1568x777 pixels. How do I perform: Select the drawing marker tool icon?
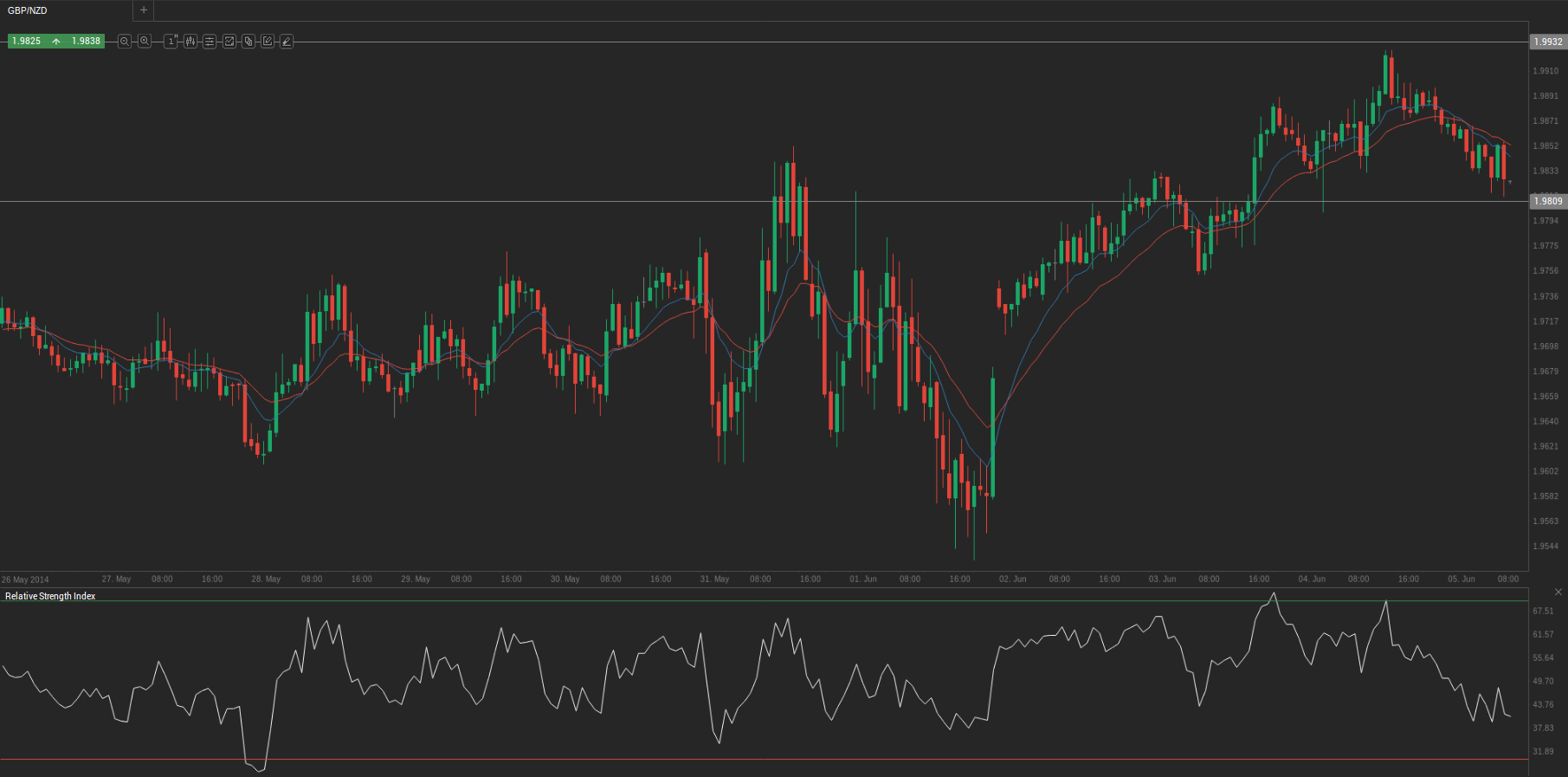pos(287,42)
